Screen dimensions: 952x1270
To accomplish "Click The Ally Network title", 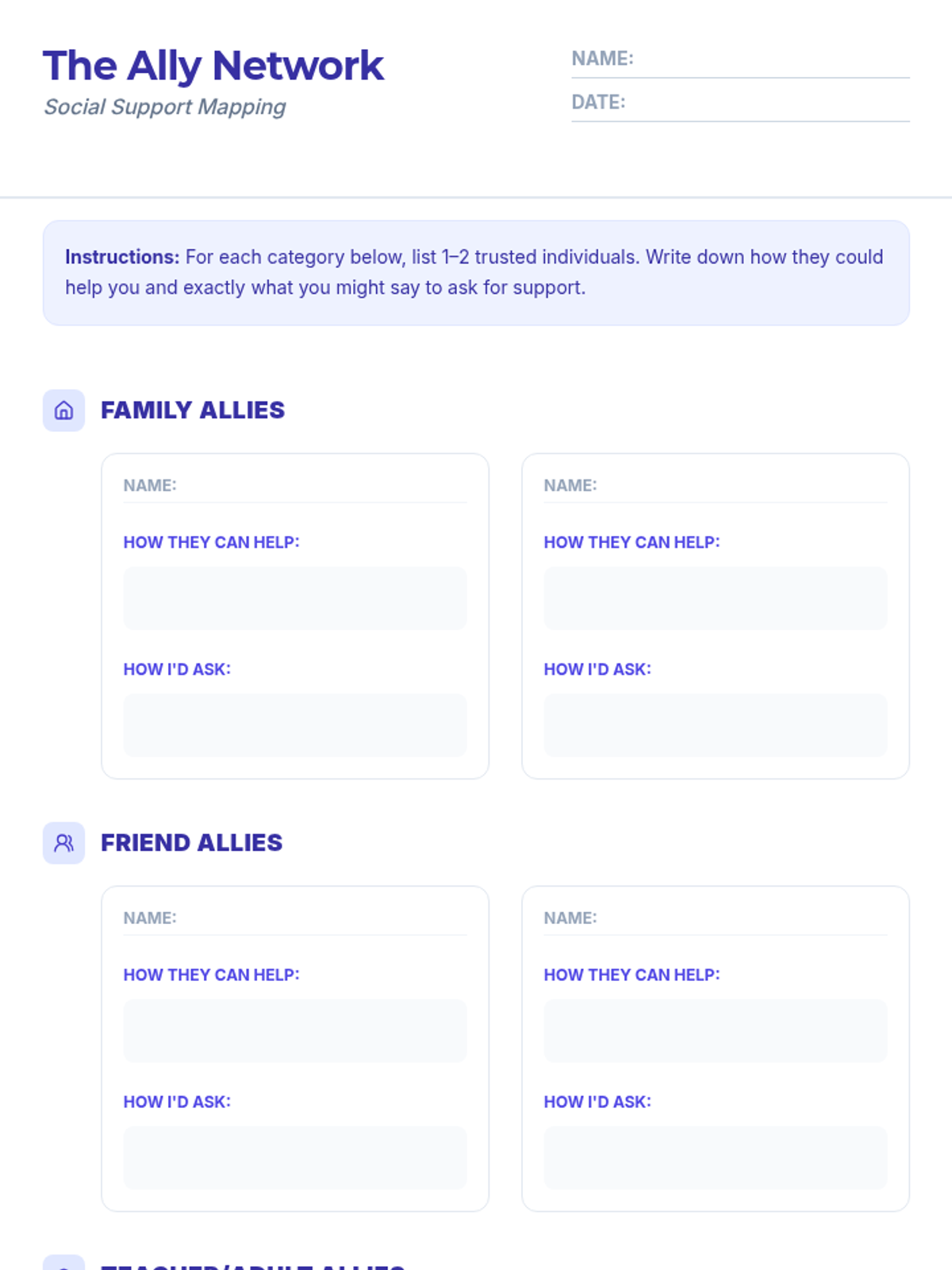I will pyautogui.click(x=213, y=66).
